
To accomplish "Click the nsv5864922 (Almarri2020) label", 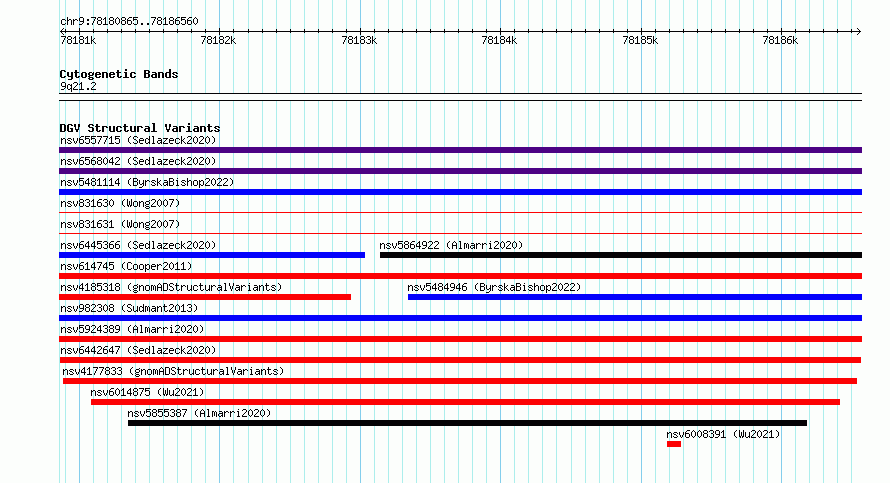I will (x=451, y=245).
